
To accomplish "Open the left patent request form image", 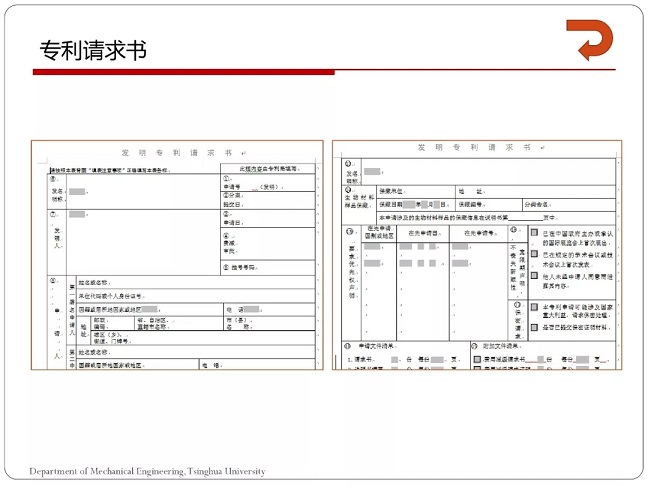I will coord(177,255).
